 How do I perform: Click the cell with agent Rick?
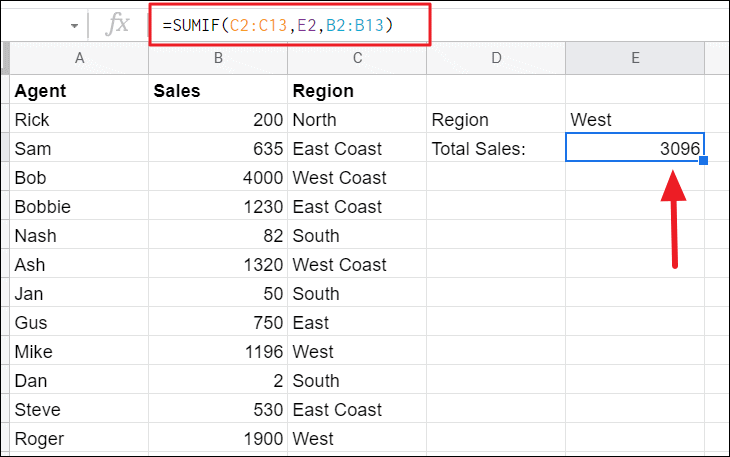(79, 120)
